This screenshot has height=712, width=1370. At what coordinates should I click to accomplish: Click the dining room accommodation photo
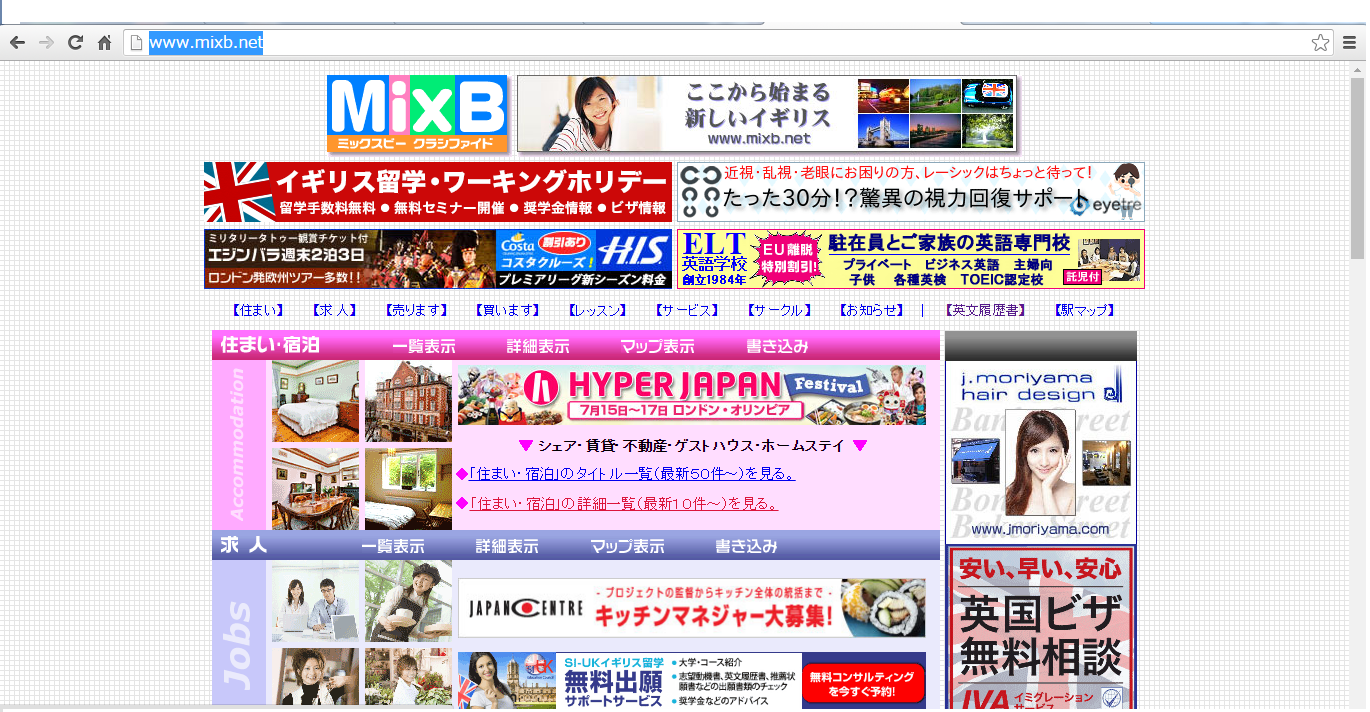[315, 488]
